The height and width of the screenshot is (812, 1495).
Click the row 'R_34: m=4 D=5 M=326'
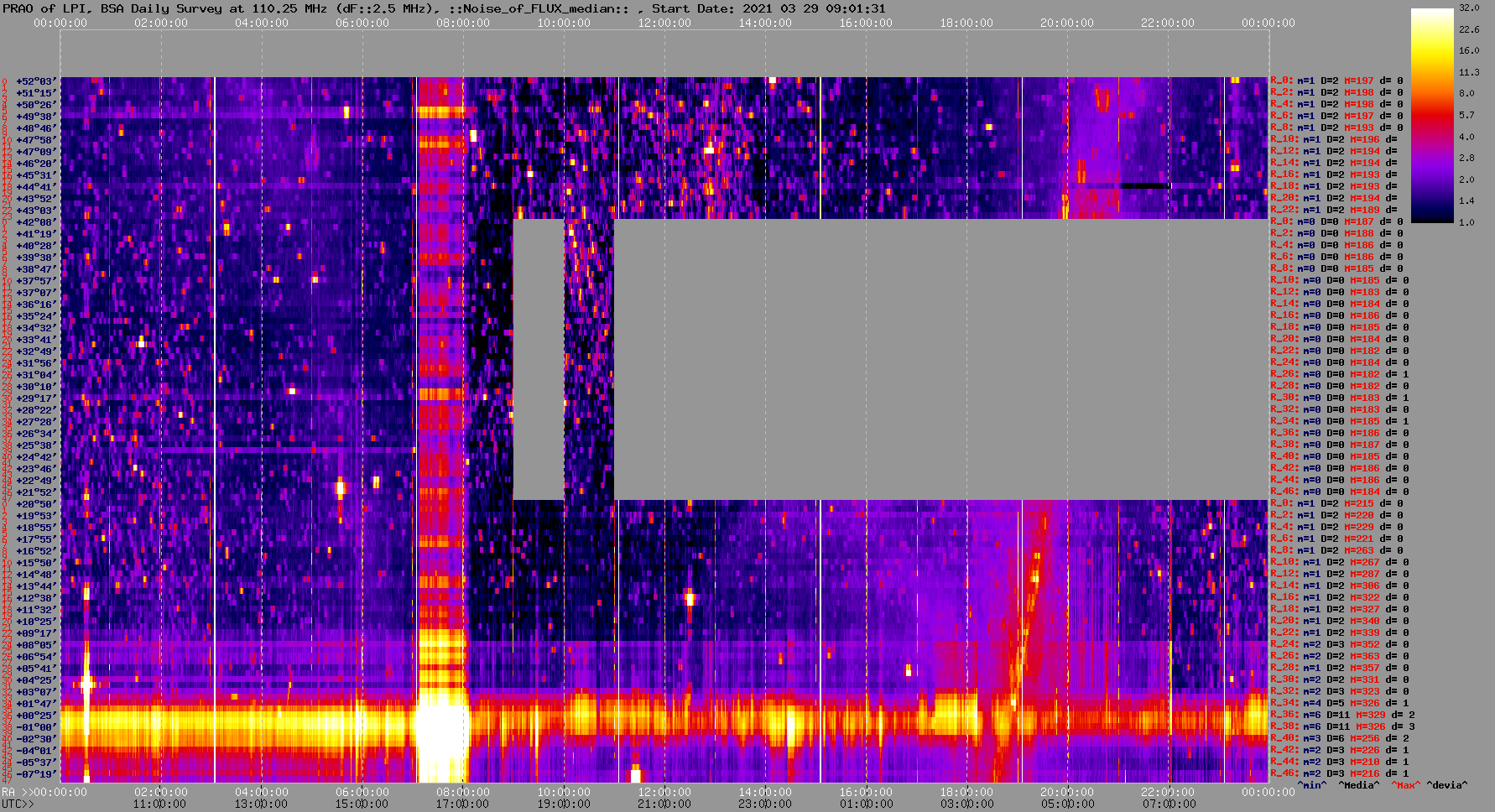(x=1340, y=703)
